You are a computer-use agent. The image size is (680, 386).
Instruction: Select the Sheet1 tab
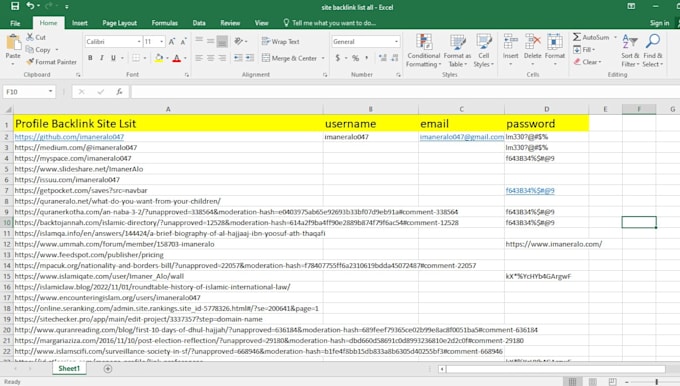(x=69, y=368)
